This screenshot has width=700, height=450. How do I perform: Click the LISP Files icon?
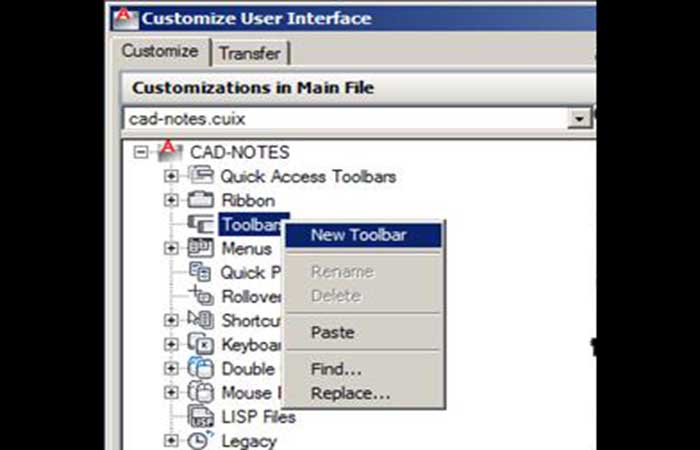point(201,416)
